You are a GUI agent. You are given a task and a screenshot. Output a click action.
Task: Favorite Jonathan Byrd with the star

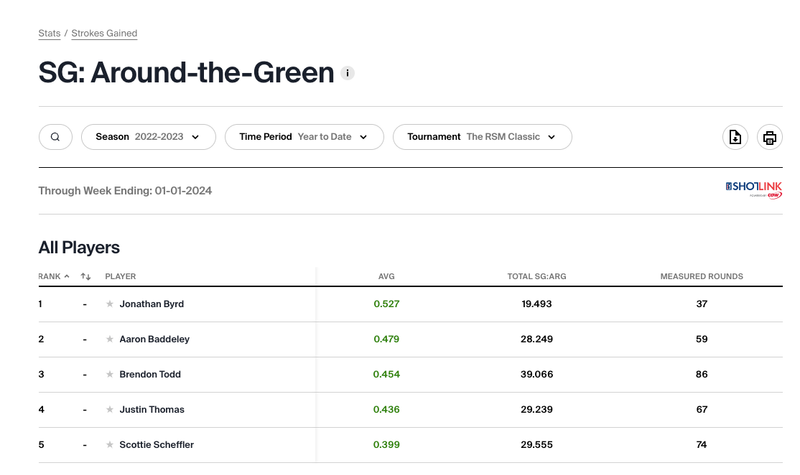click(x=109, y=304)
